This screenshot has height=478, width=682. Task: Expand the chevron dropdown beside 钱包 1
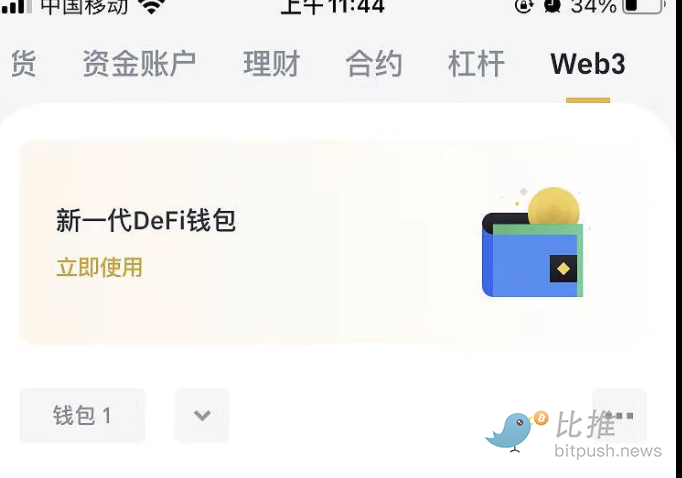point(202,416)
